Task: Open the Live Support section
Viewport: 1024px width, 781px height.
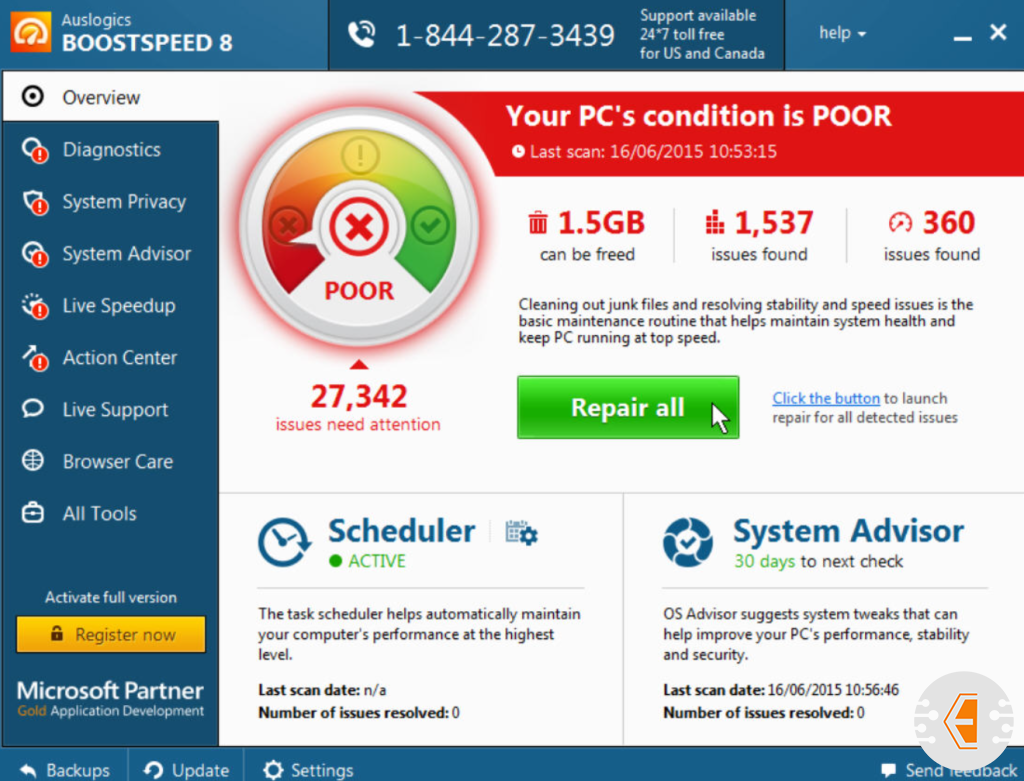Action: 115,410
